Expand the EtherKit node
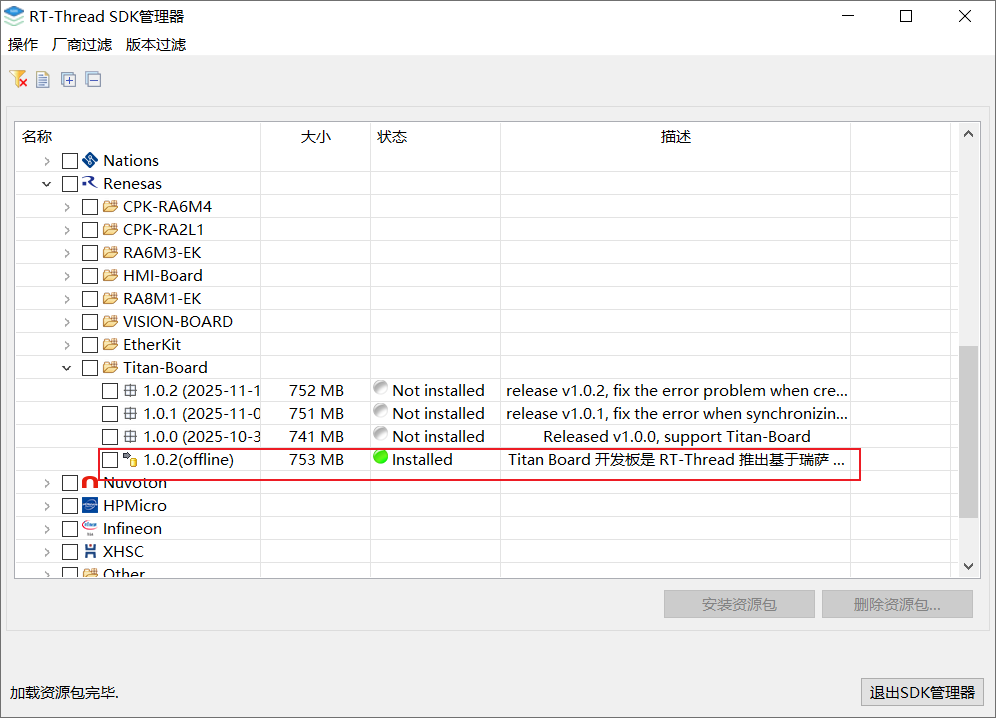The height and width of the screenshot is (718, 996). [67, 345]
